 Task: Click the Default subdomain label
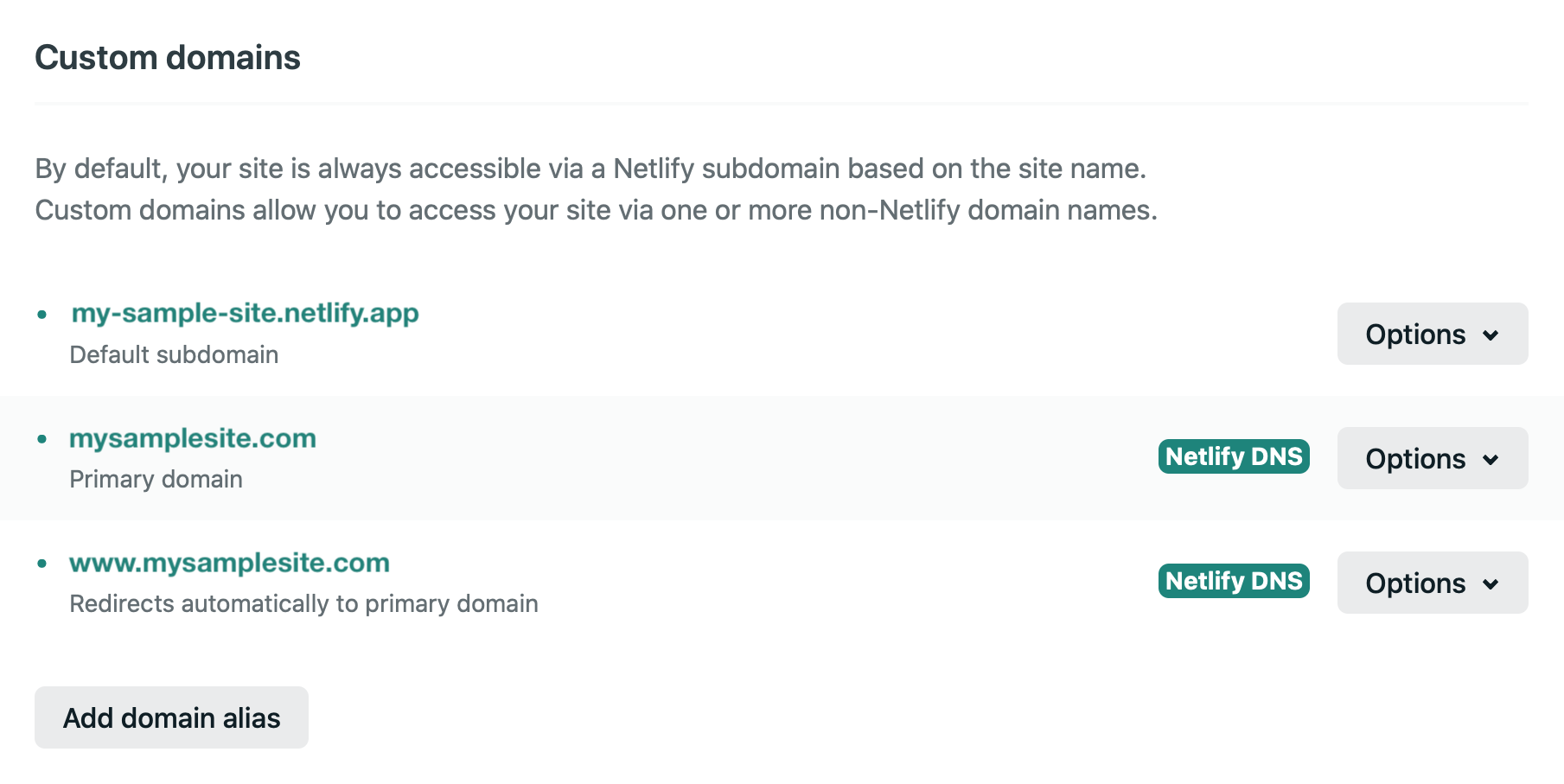click(174, 354)
